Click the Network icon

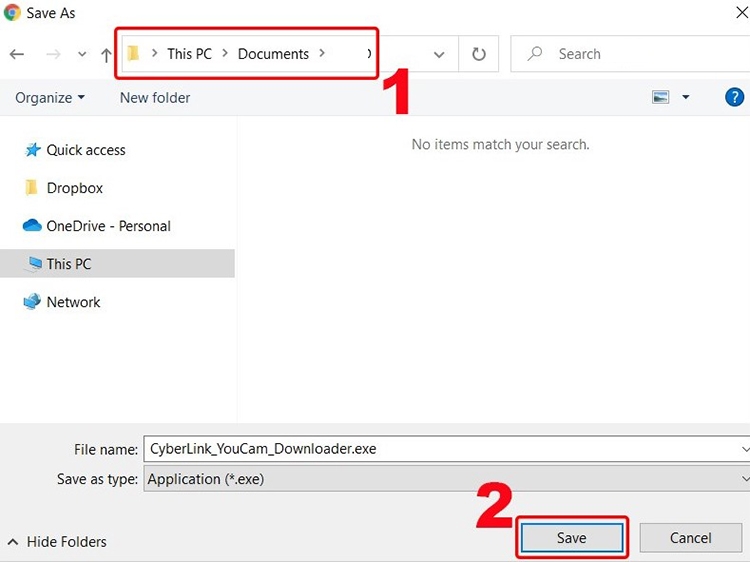click(x=32, y=301)
